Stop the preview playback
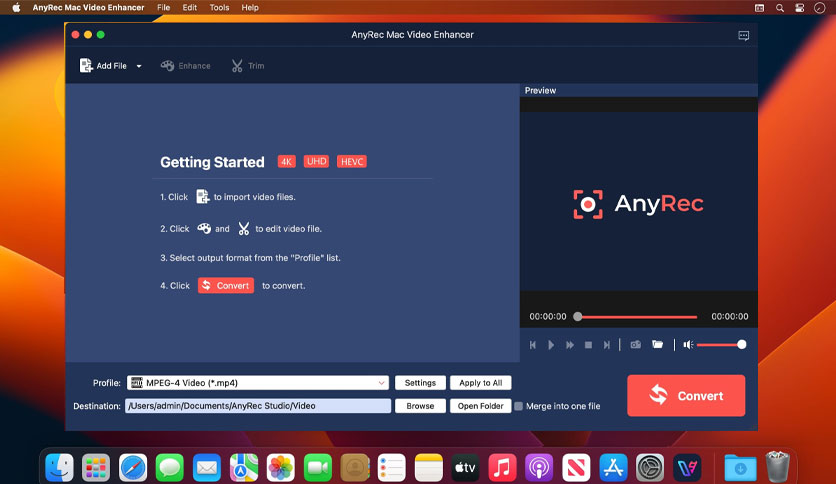Screen dimensions: 836x484 (x=588, y=345)
